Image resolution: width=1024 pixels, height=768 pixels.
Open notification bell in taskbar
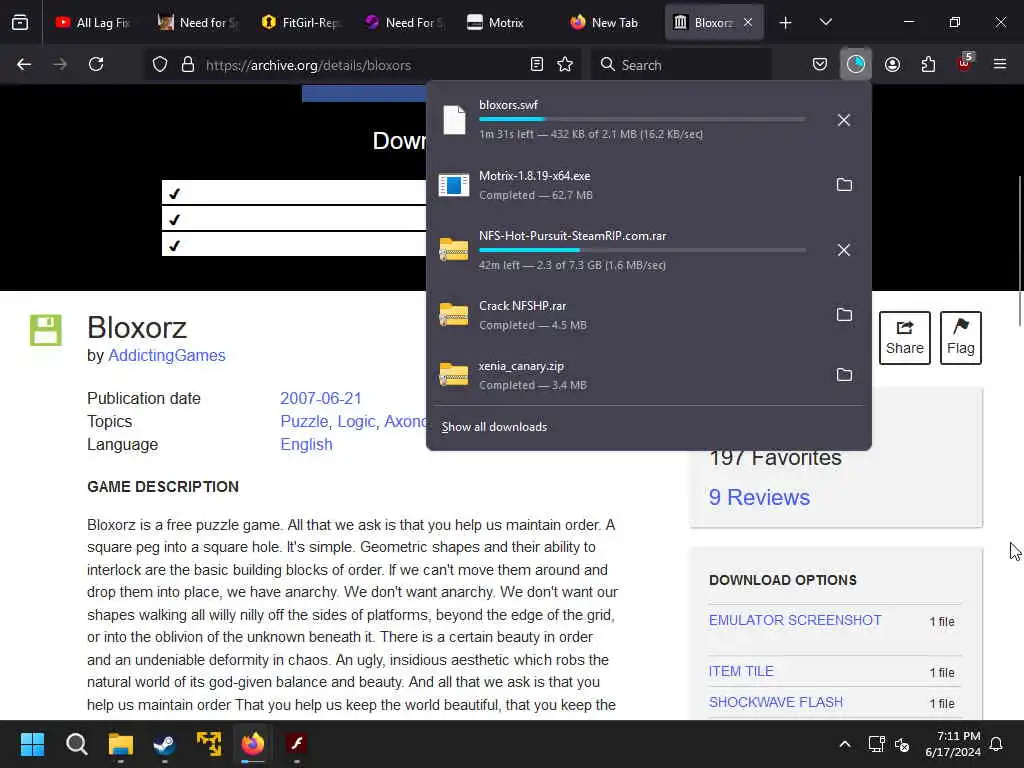click(x=997, y=744)
